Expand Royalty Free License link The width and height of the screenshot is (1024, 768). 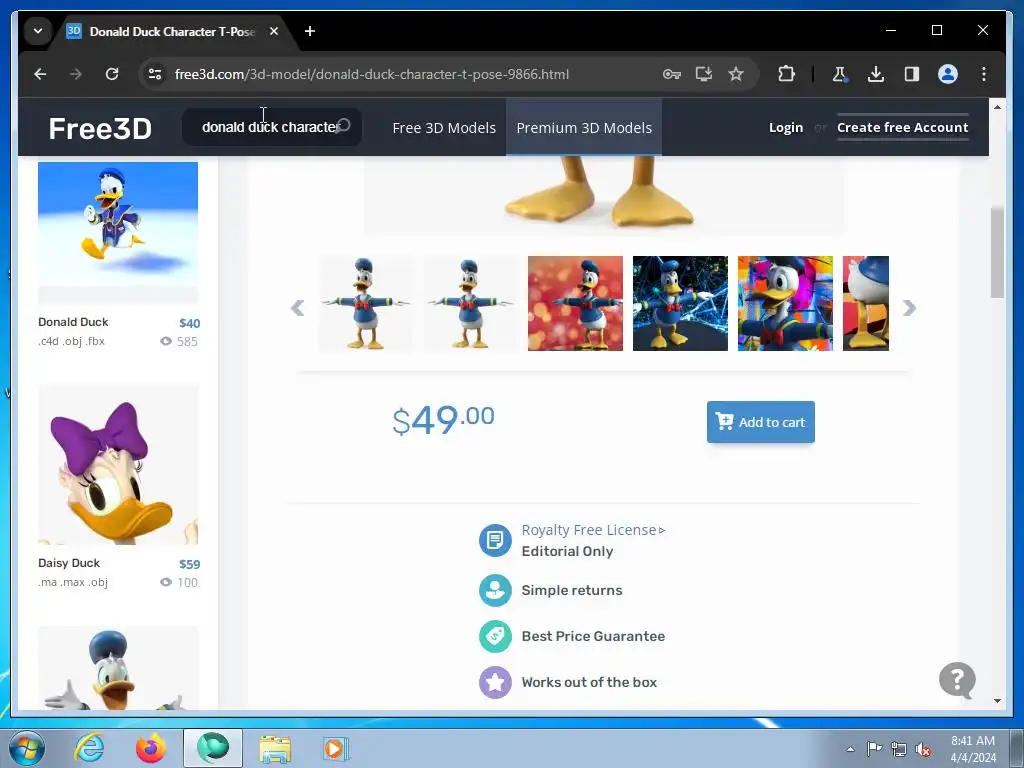tap(593, 530)
